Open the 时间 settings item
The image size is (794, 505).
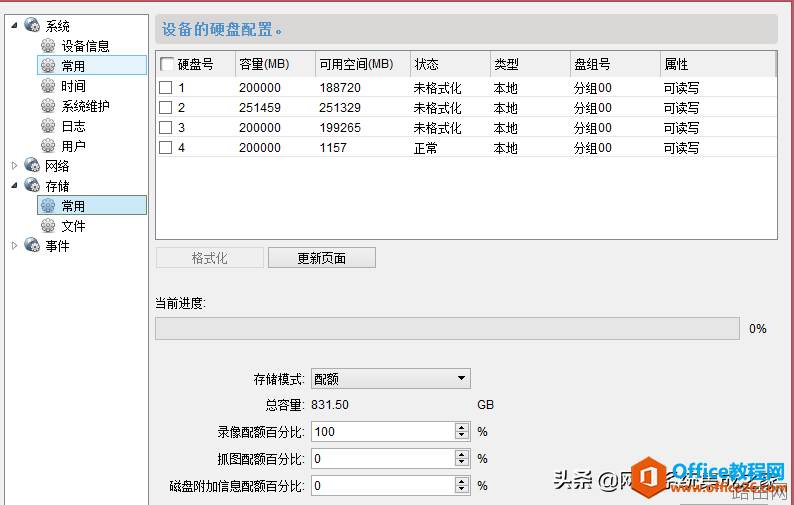pos(73,86)
